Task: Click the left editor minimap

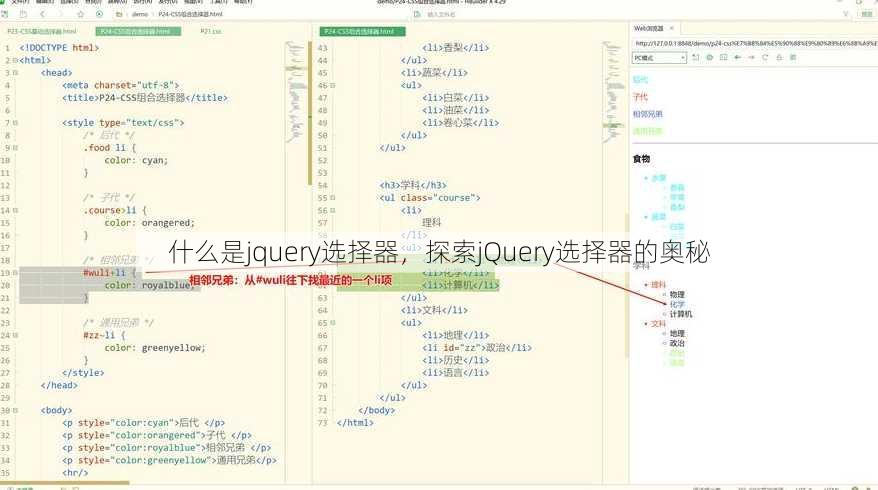Action: [x=296, y=92]
